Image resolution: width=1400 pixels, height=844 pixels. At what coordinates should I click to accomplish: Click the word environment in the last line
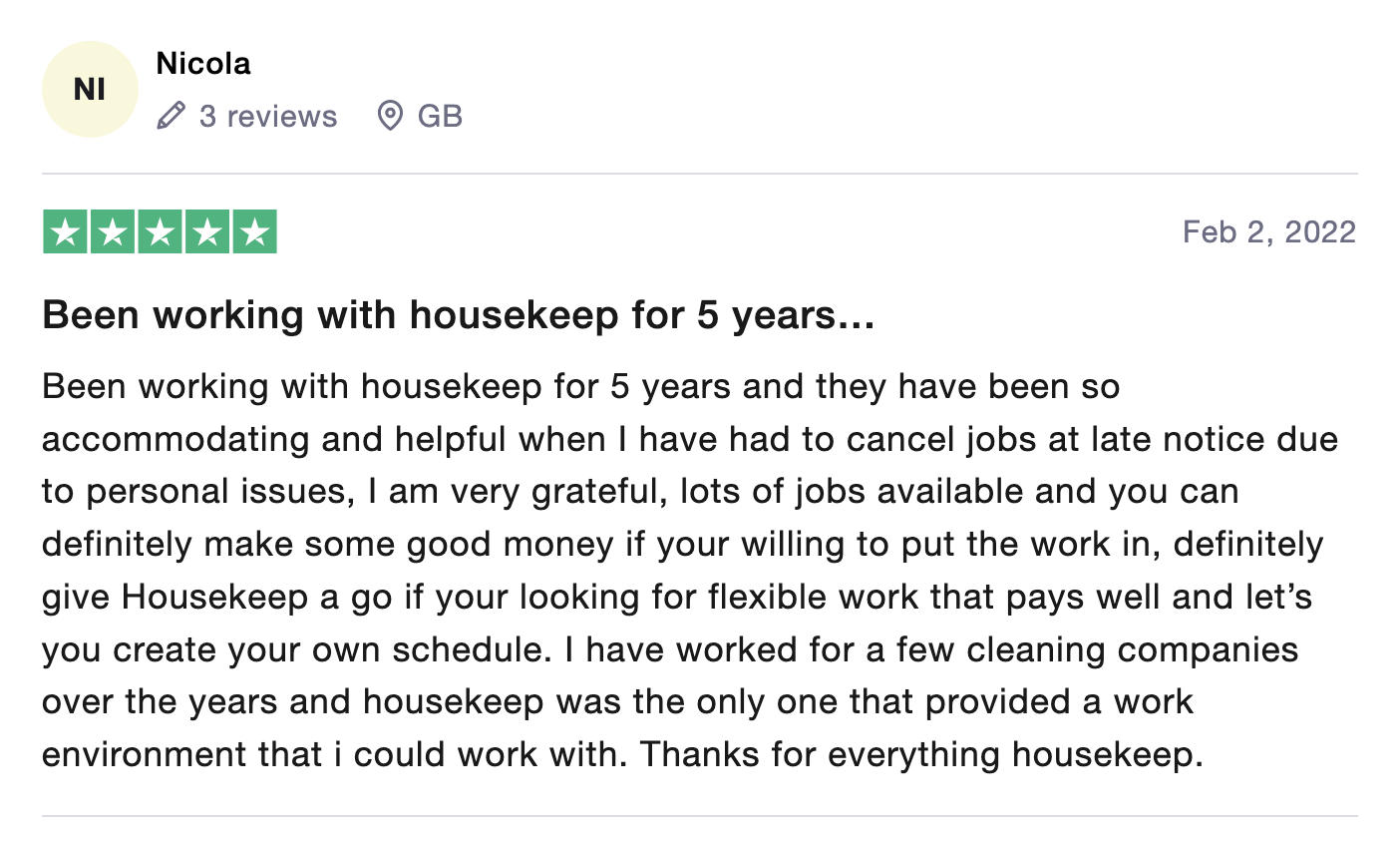[x=145, y=754]
